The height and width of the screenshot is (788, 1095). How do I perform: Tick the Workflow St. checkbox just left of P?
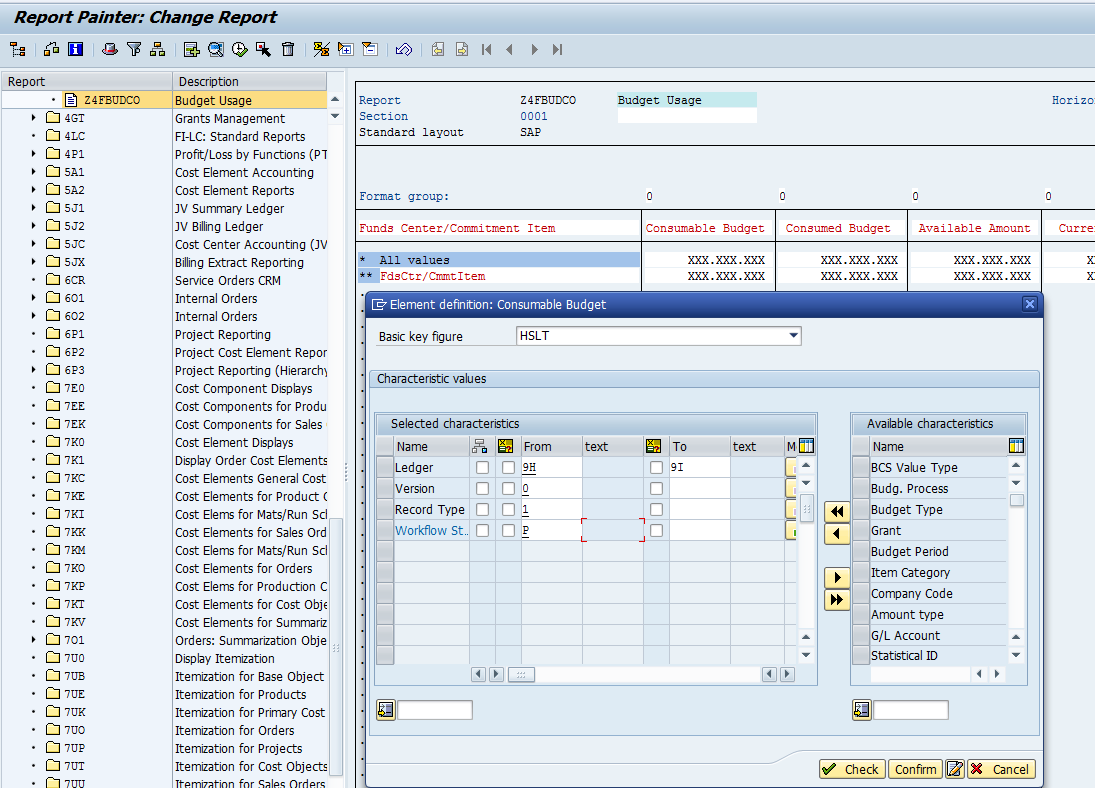pyautogui.click(x=508, y=531)
